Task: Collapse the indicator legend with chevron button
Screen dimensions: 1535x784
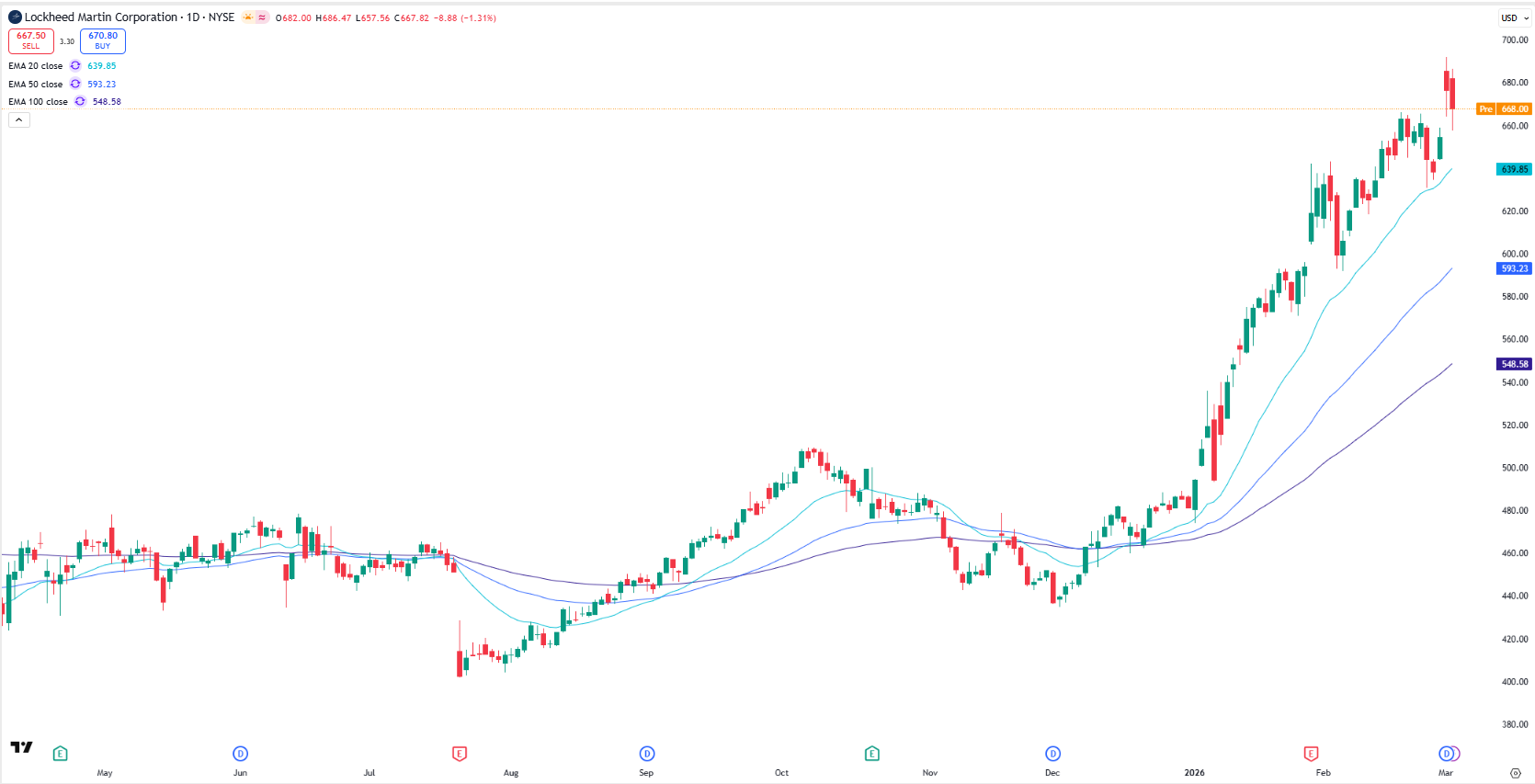Action: click(19, 119)
